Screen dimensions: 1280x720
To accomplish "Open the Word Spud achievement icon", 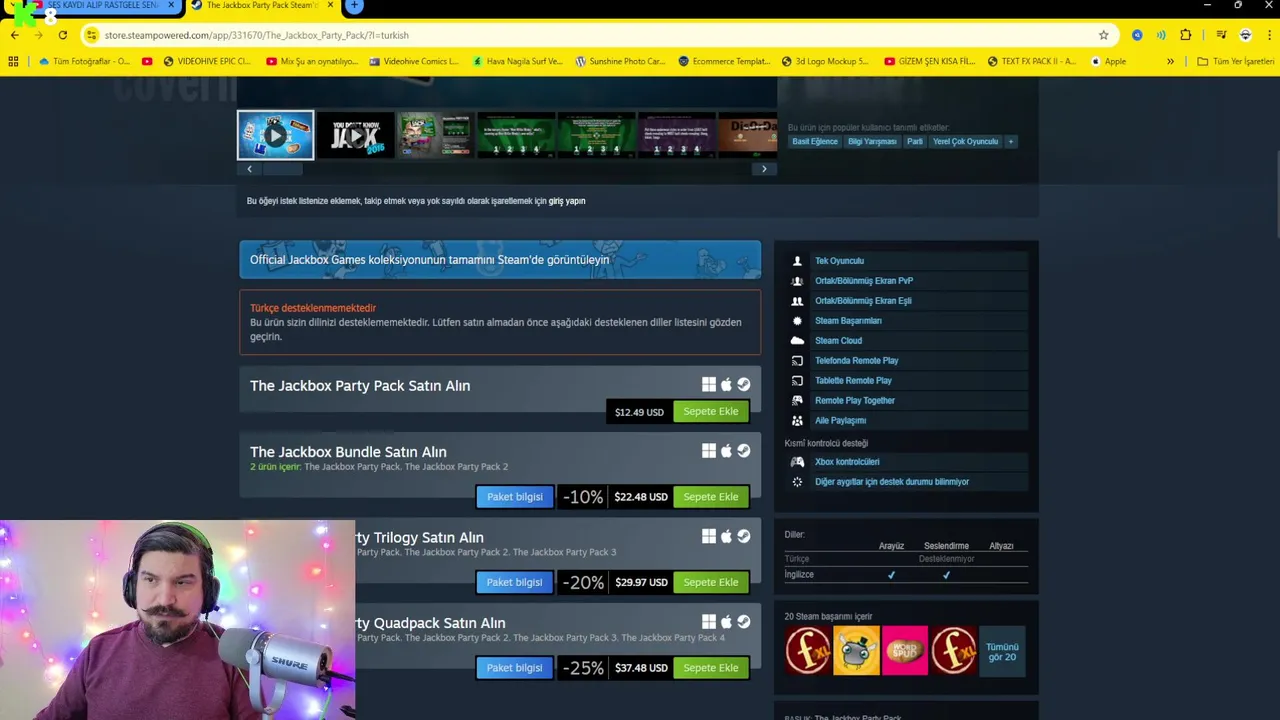I will click(904, 650).
